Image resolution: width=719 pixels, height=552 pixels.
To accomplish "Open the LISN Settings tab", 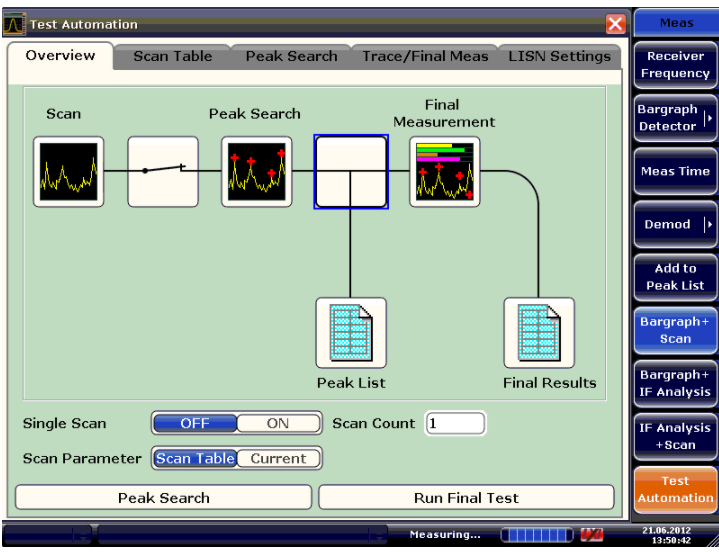I will coord(559,57).
